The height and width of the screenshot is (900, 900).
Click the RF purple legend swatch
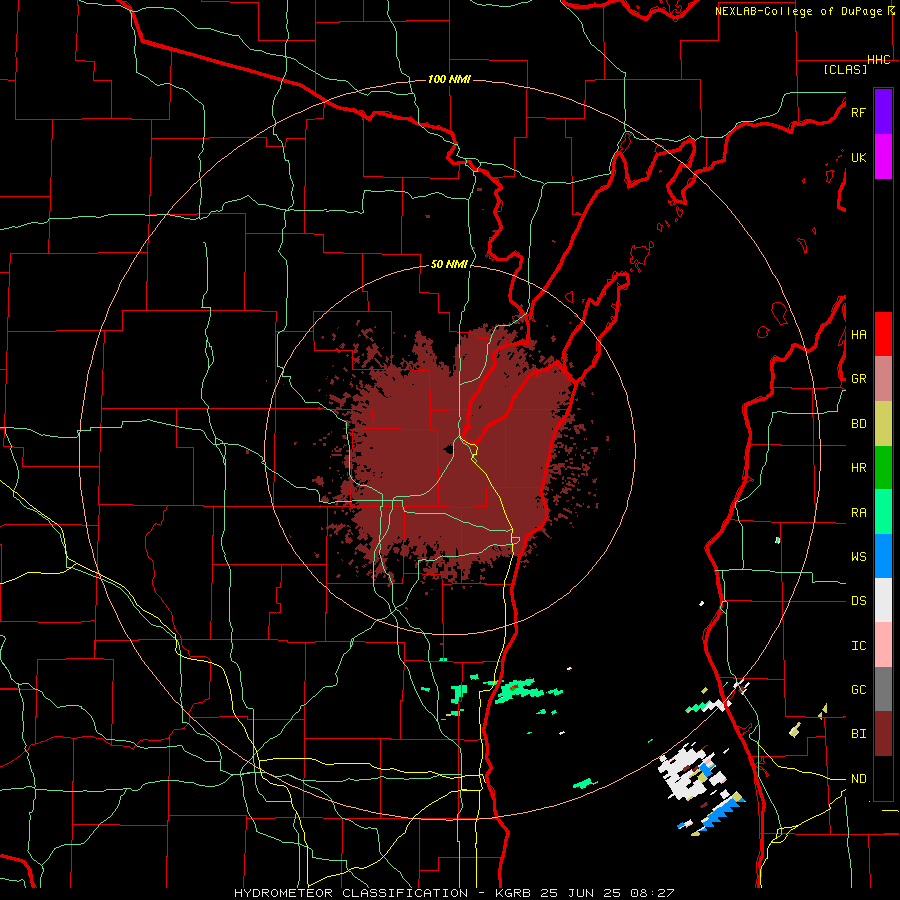click(x=883, y=112)
